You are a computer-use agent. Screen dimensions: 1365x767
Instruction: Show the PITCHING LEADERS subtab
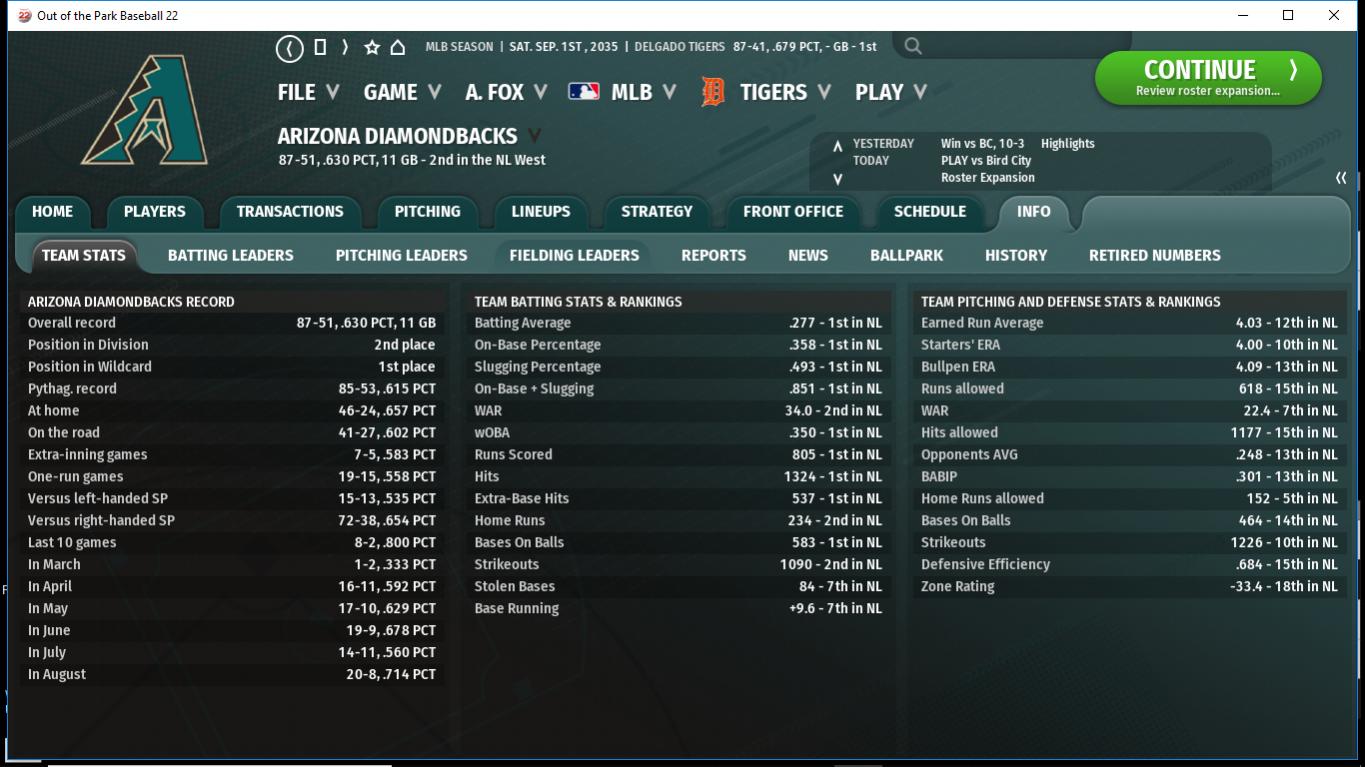[x=401, y=255]
